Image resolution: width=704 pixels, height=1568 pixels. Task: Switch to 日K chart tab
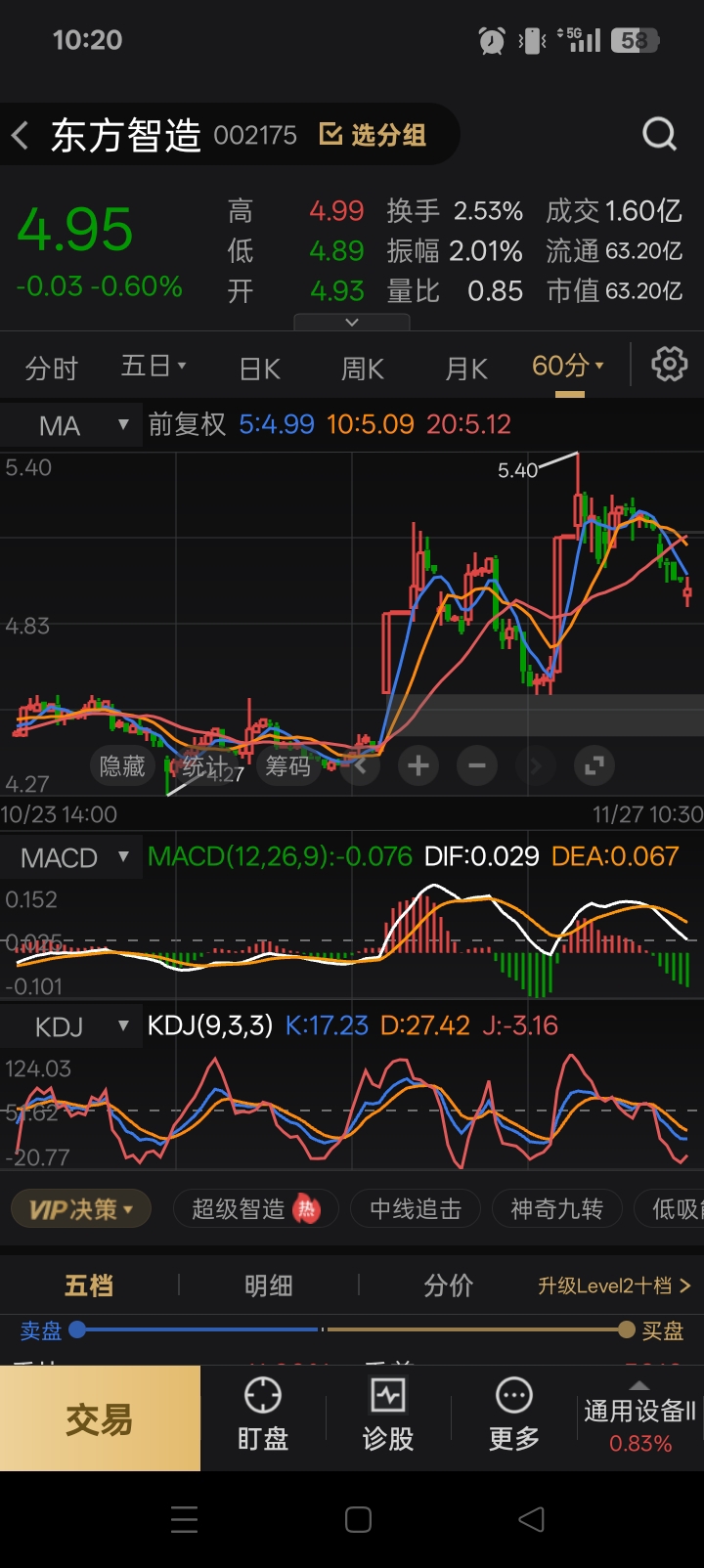(x=260, y=369)
